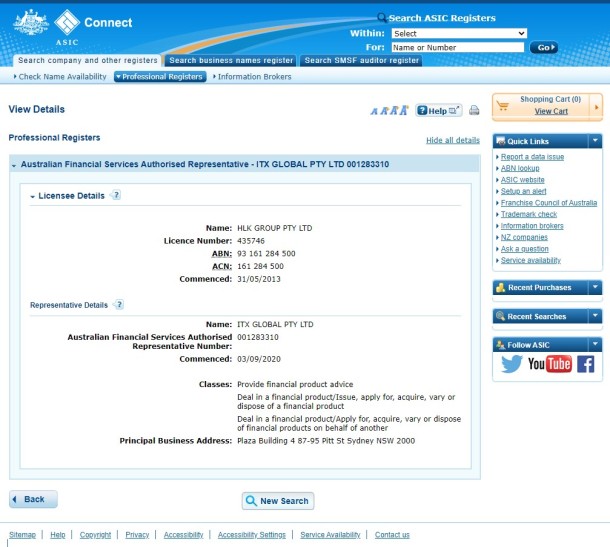610x547 pixels.
Task: Open the Hide all details link
Action: pyautogui.click(x=452, y=141)
